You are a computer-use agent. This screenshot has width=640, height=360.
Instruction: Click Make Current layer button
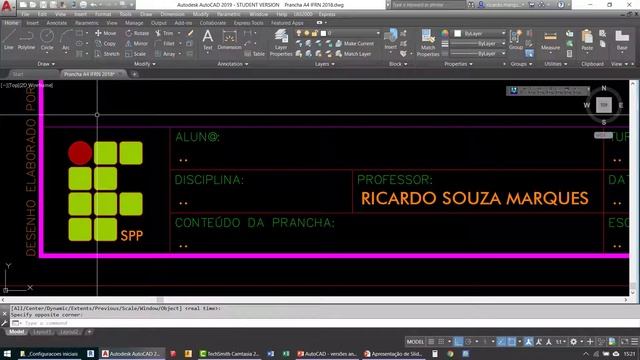[354, 43]
